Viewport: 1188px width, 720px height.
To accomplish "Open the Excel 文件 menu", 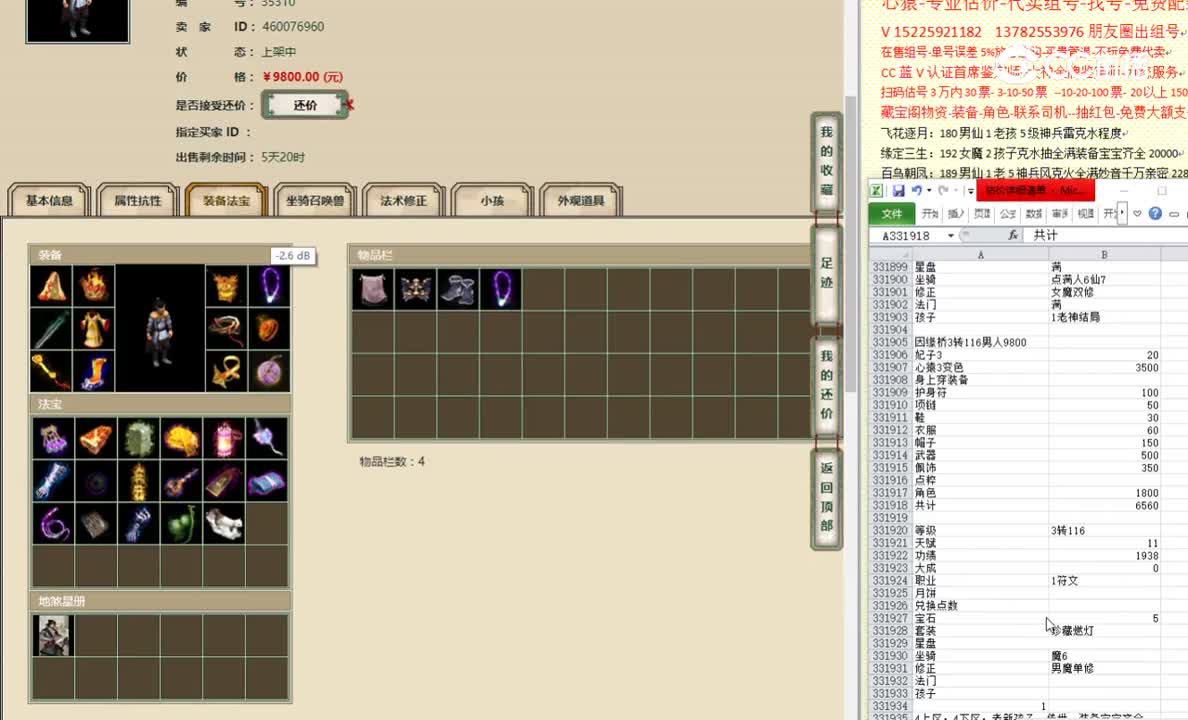I will tap(893, 213).
